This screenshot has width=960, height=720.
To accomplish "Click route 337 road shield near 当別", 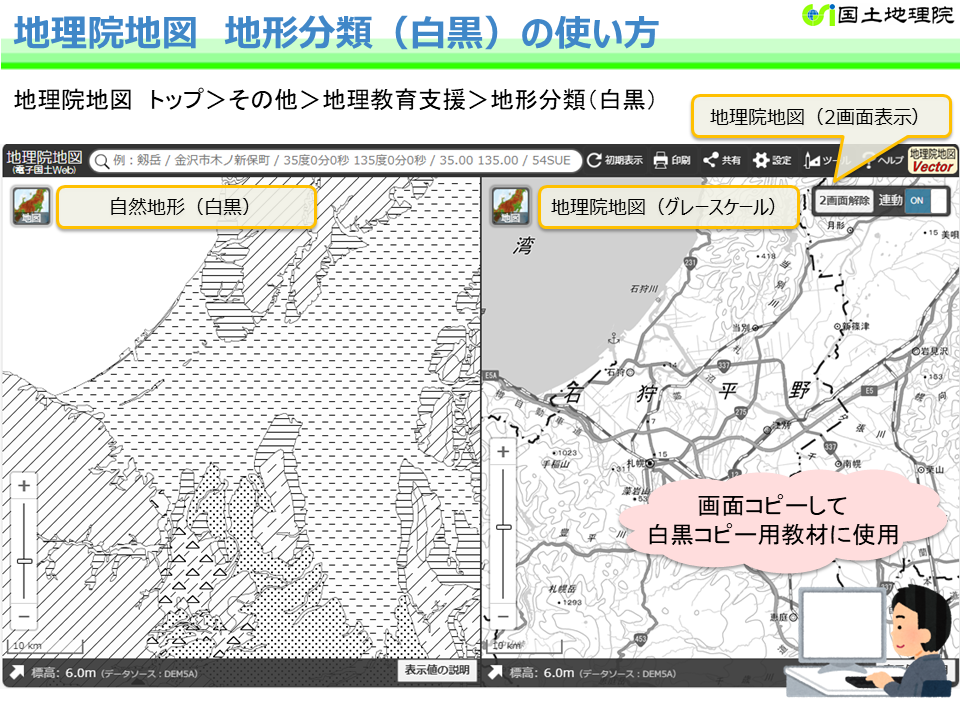I will (x=724, y=366).
